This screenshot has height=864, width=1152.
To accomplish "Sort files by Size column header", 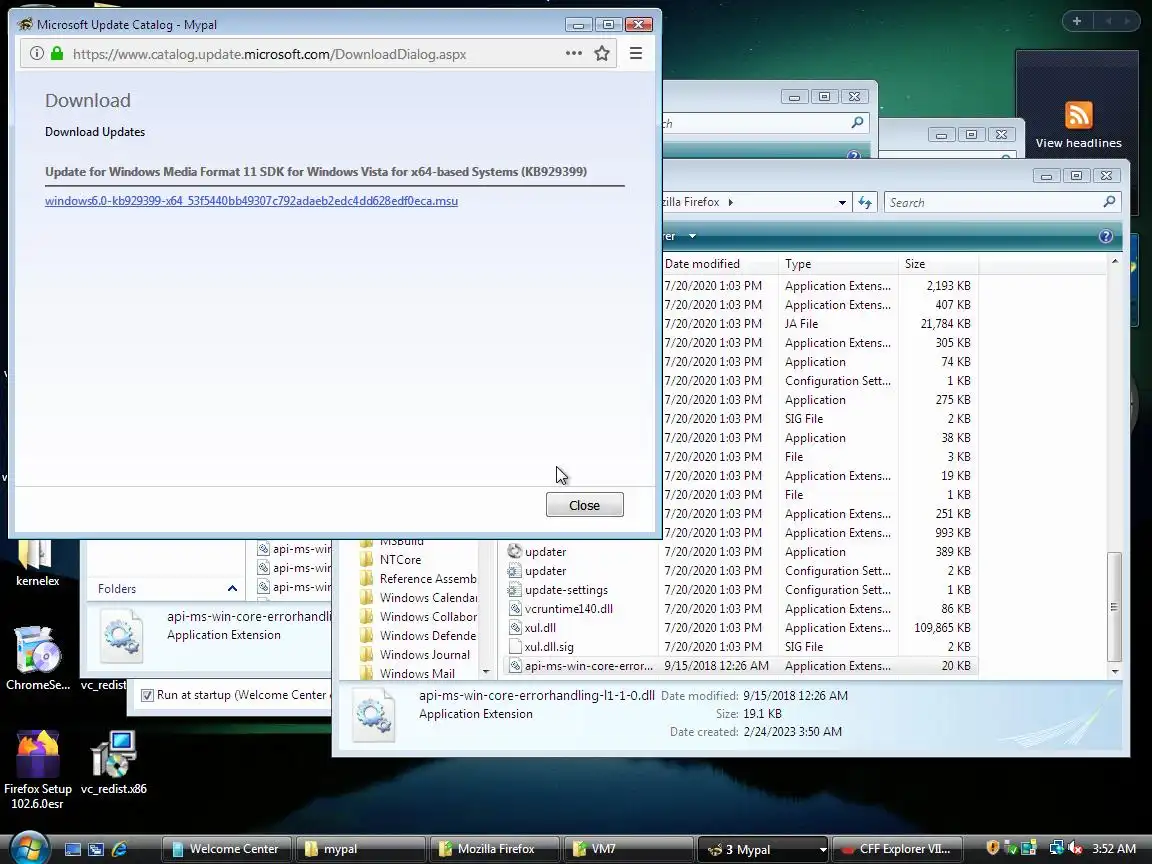I will pyautogui.click(x=938, y=264).
